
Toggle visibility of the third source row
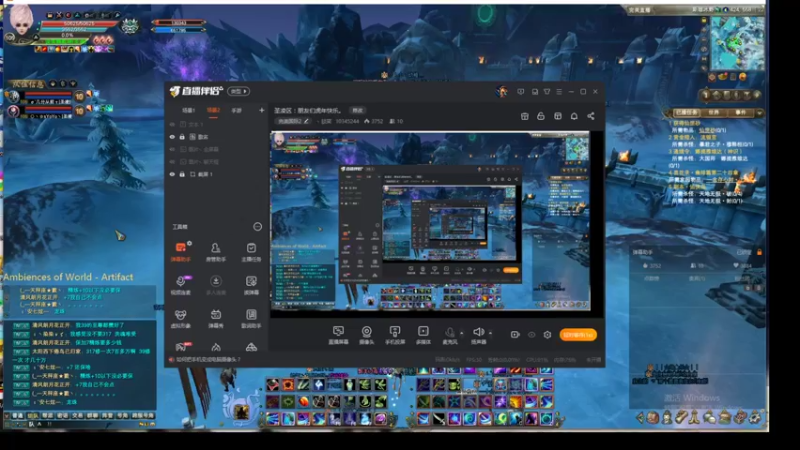tap(172, 149)
